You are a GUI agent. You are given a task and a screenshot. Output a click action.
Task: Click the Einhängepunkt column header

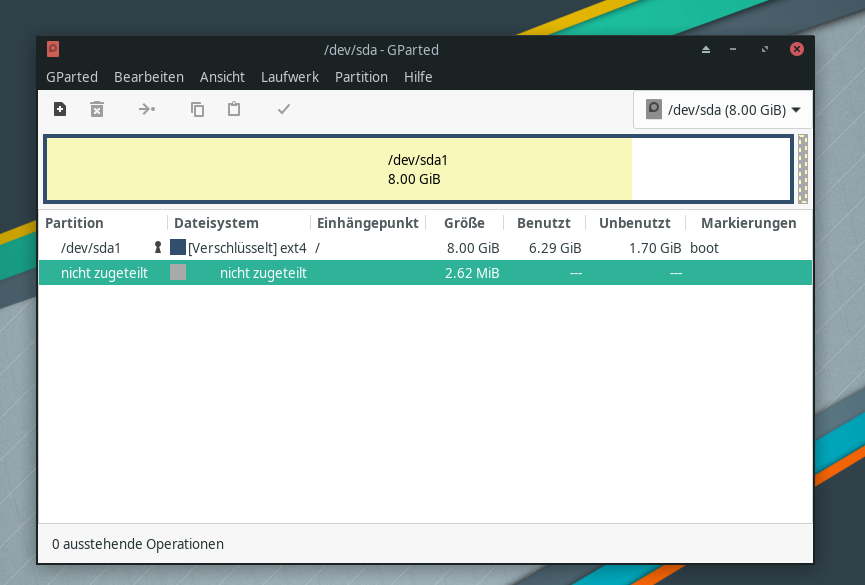click(x=368, y=223)
